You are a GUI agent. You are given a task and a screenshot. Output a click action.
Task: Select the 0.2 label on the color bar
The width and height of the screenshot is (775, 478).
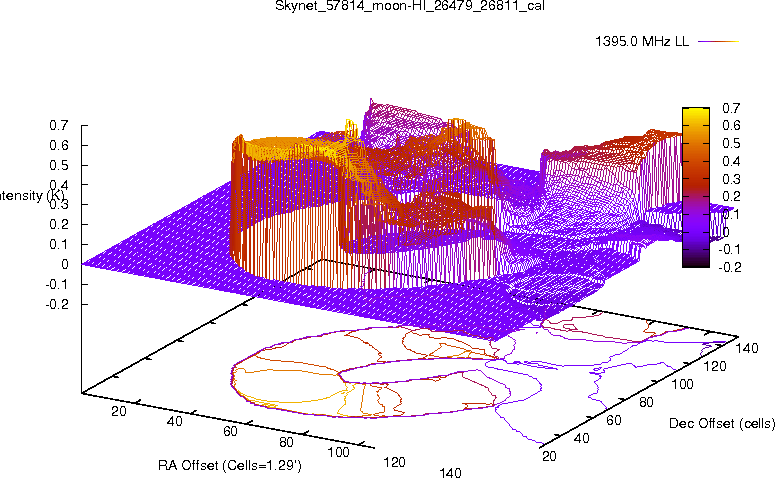pos(731,196)
